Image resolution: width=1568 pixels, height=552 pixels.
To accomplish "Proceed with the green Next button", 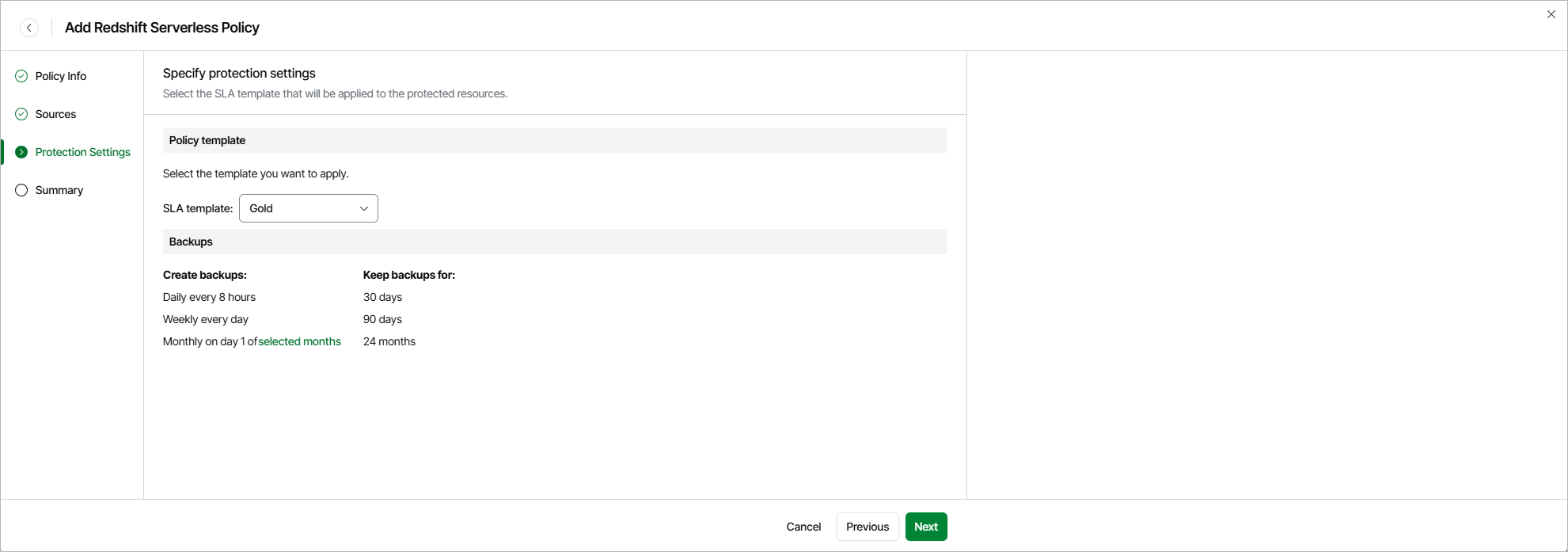I will (x=926, y=527).
